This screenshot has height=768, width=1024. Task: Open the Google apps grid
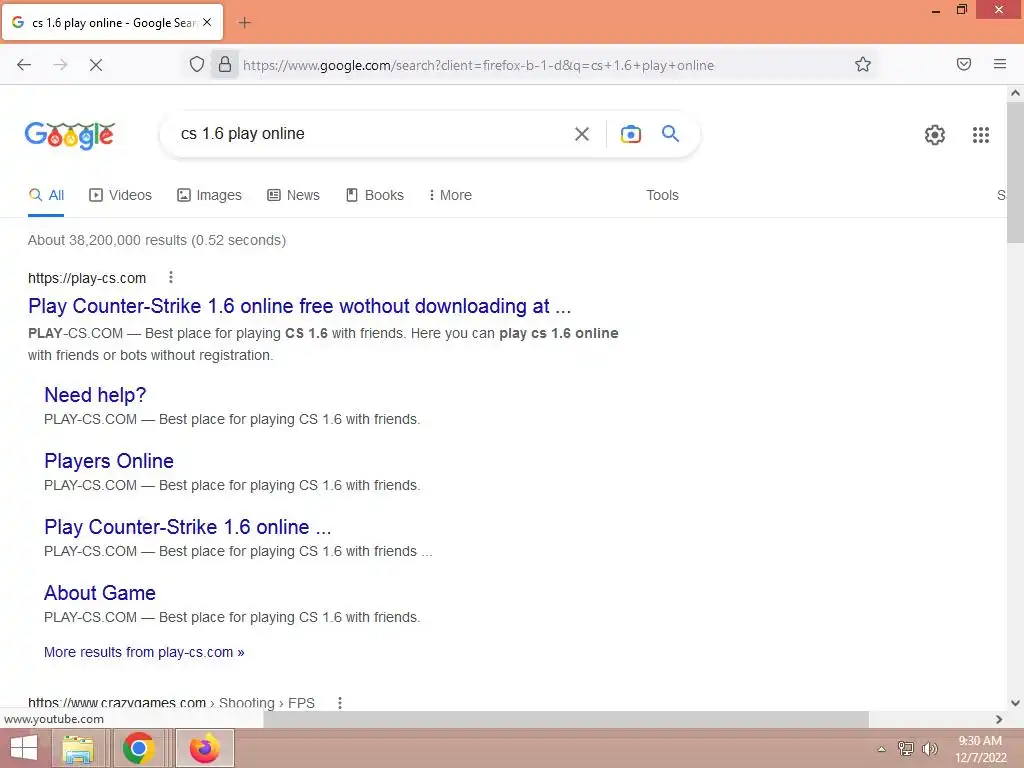980,135
